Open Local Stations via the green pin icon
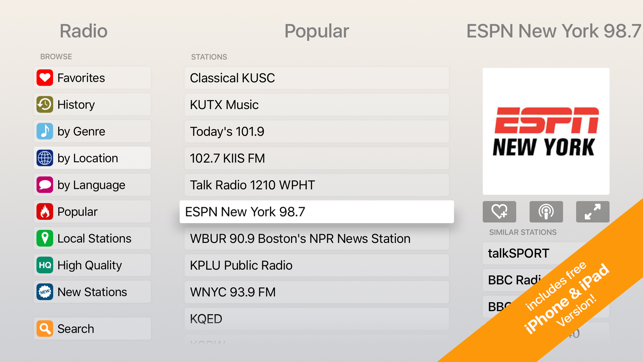This screenshot has height=362, width=643. coord(45,238)
